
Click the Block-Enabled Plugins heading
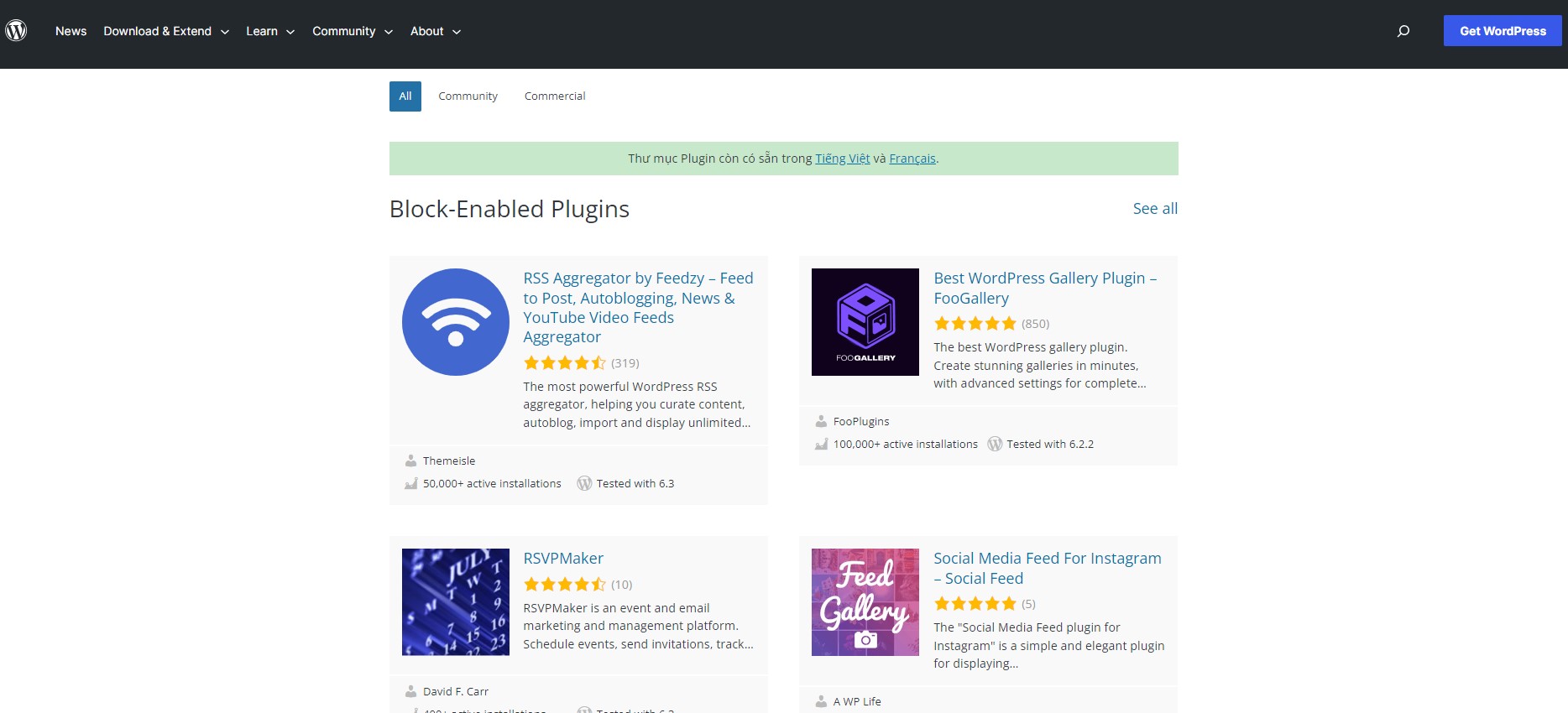pos(510,209)
